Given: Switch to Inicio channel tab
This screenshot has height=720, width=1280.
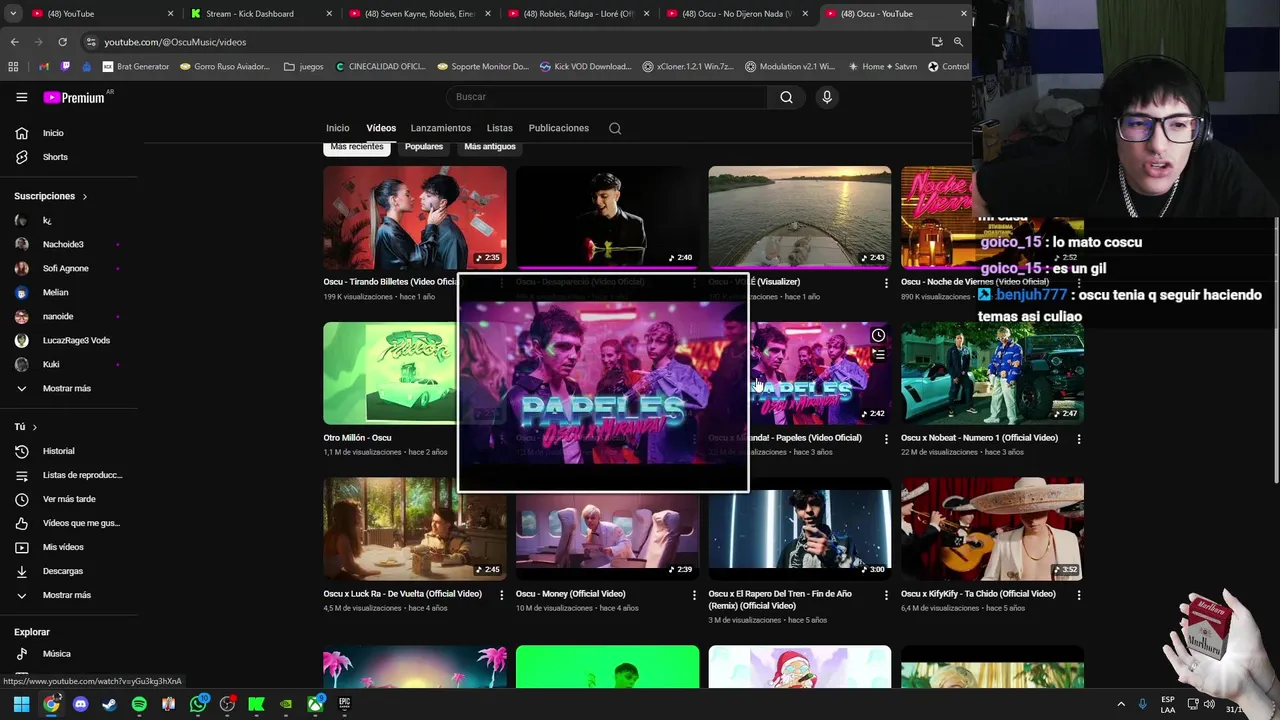Looking at the screenshot, I should click(338, 128).
